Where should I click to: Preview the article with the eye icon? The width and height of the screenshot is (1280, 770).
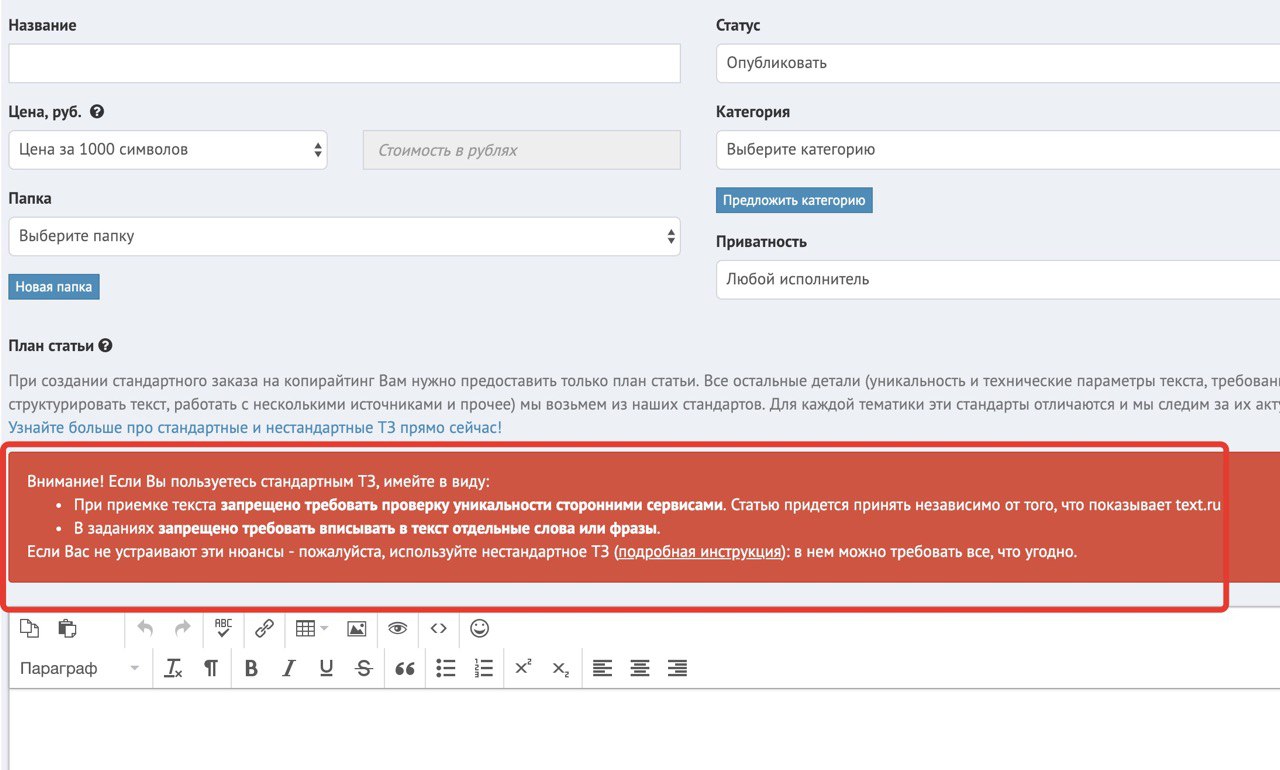398,628
